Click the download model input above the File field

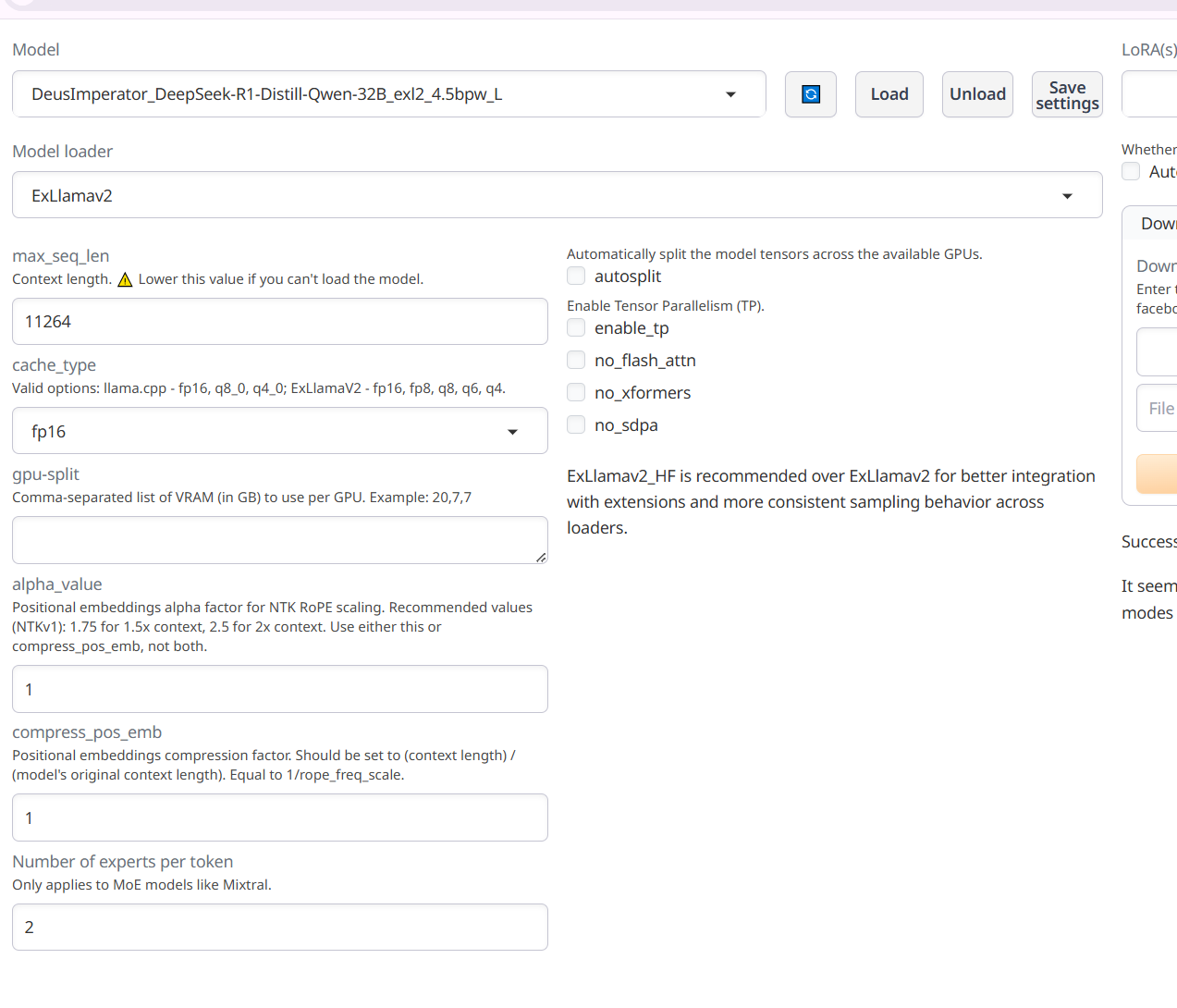pyautogui.click(x=1157, y=351)
